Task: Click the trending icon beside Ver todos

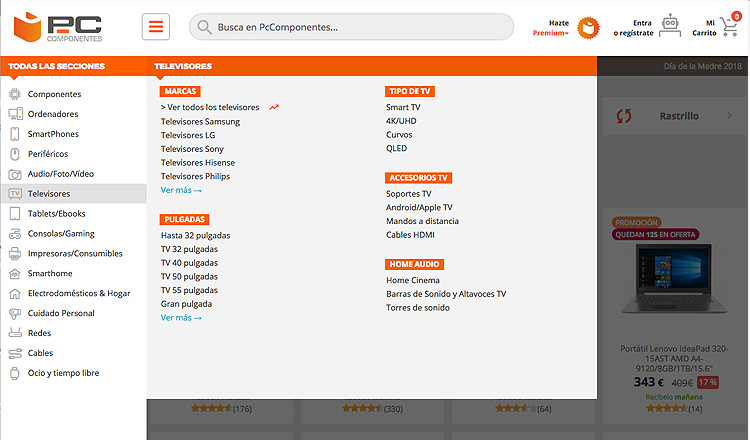Action: coord(274,107)
